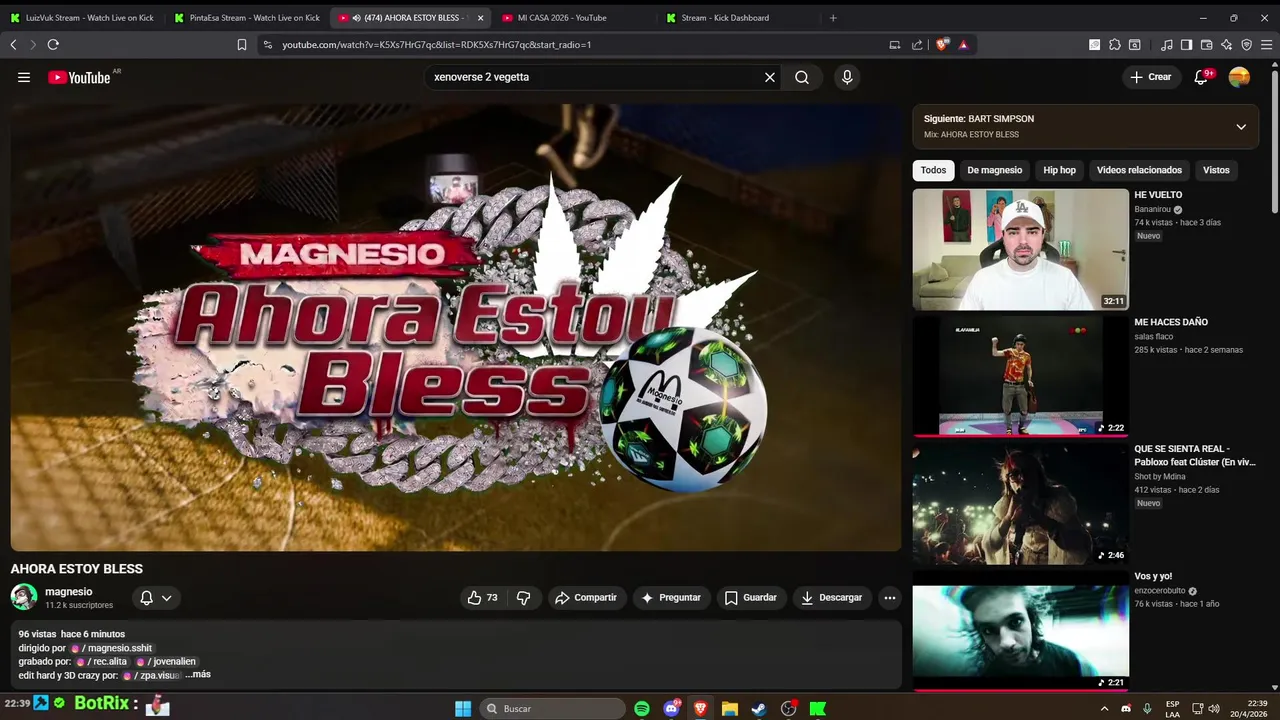Open the jovenalien link in description

166,661
